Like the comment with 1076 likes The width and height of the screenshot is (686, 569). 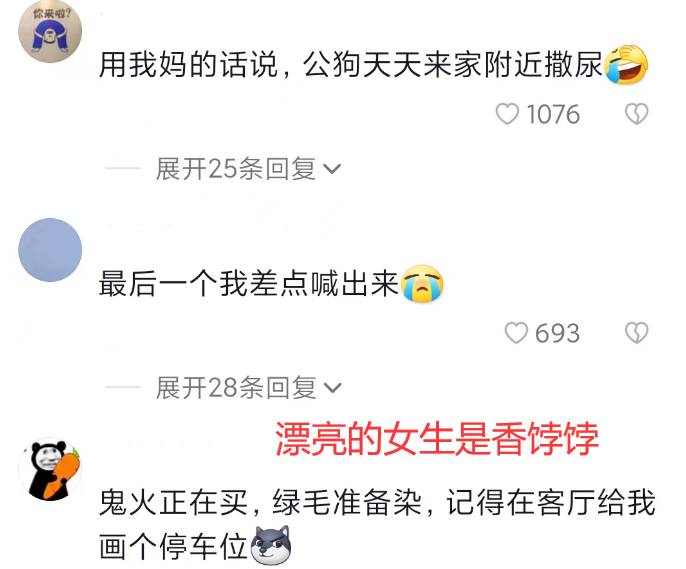coord(507,114)
